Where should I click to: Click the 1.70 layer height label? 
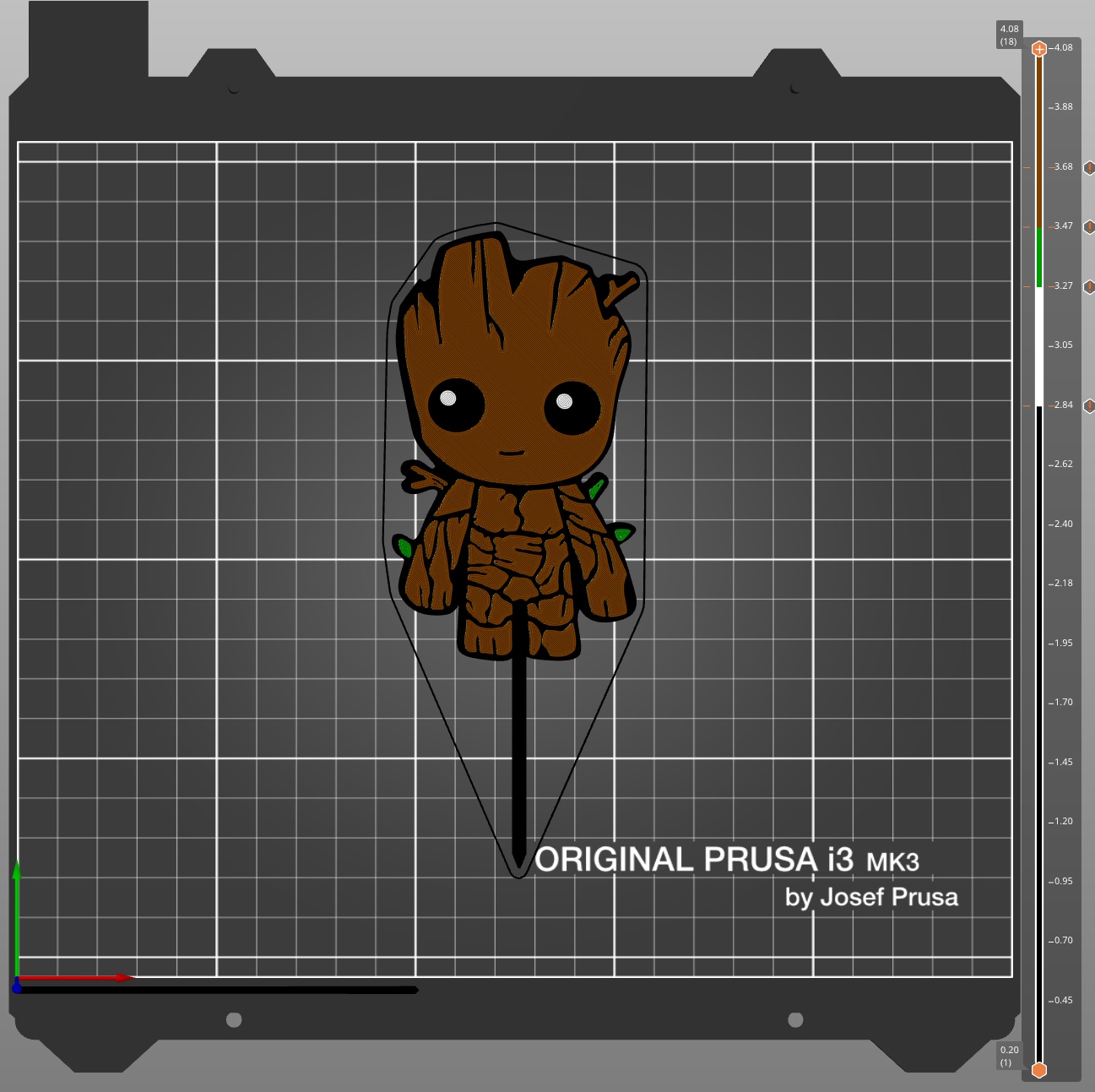(x=1062, y=703)
